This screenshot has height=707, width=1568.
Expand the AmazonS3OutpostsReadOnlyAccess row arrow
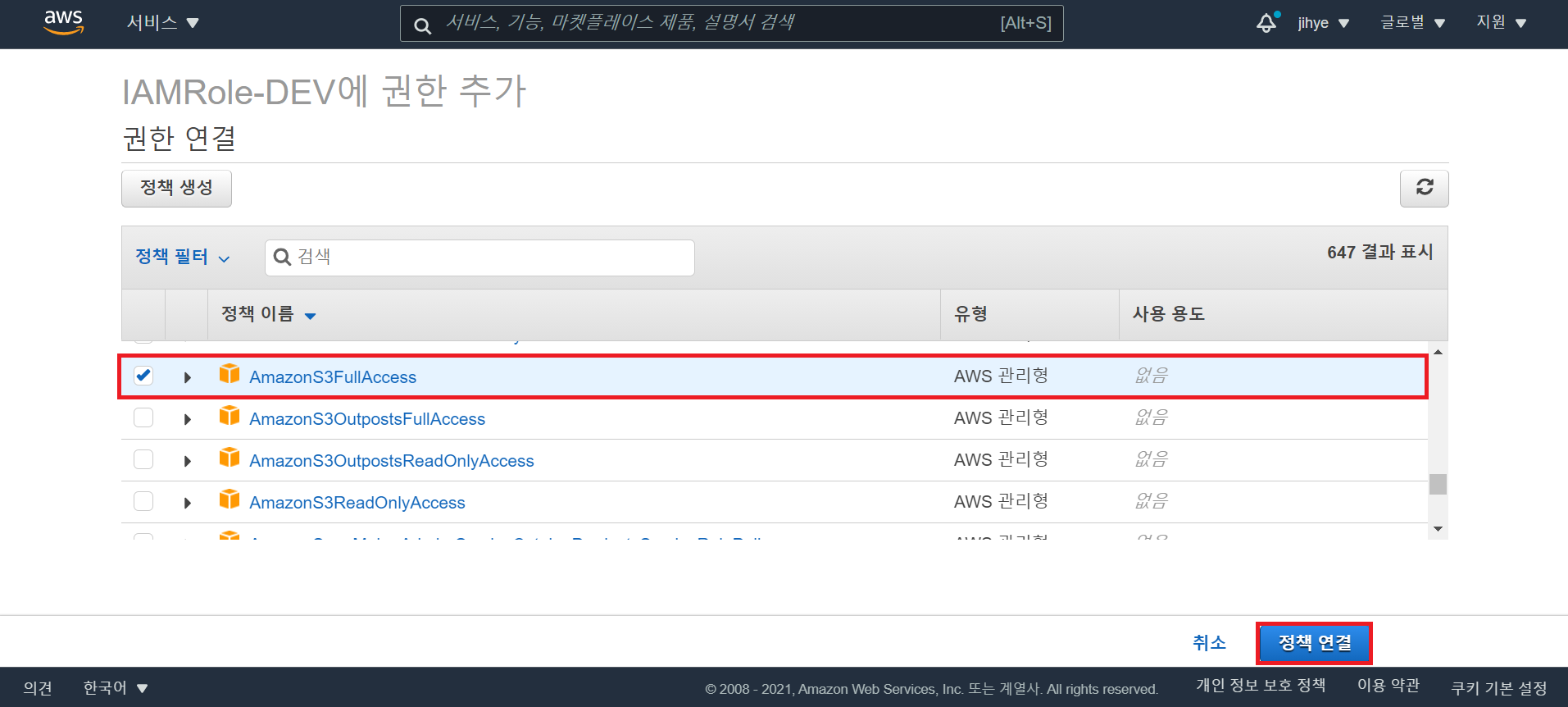[x=188, y=461]
